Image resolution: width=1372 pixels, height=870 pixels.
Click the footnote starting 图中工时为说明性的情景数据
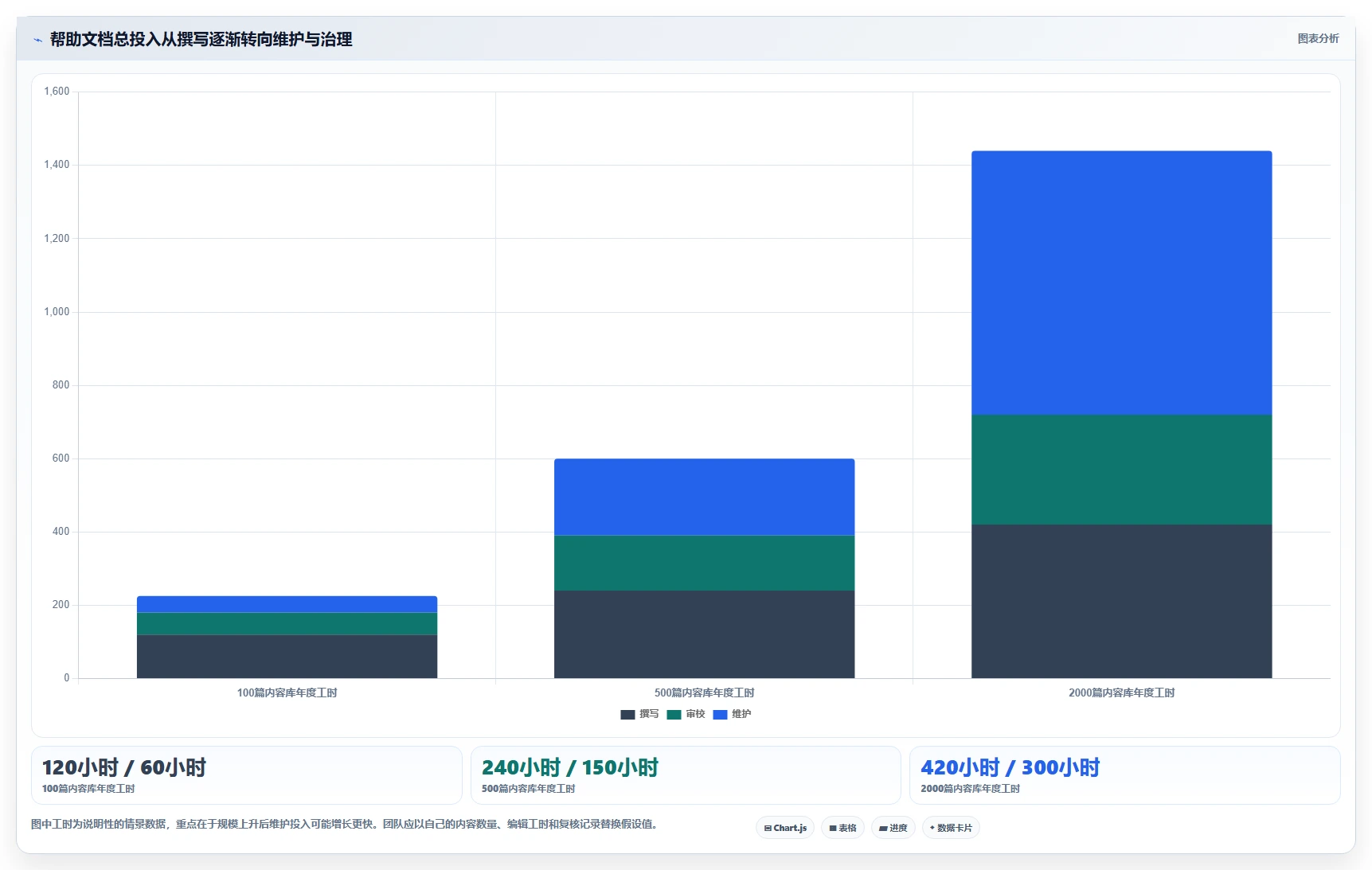[x=346, y=824]
